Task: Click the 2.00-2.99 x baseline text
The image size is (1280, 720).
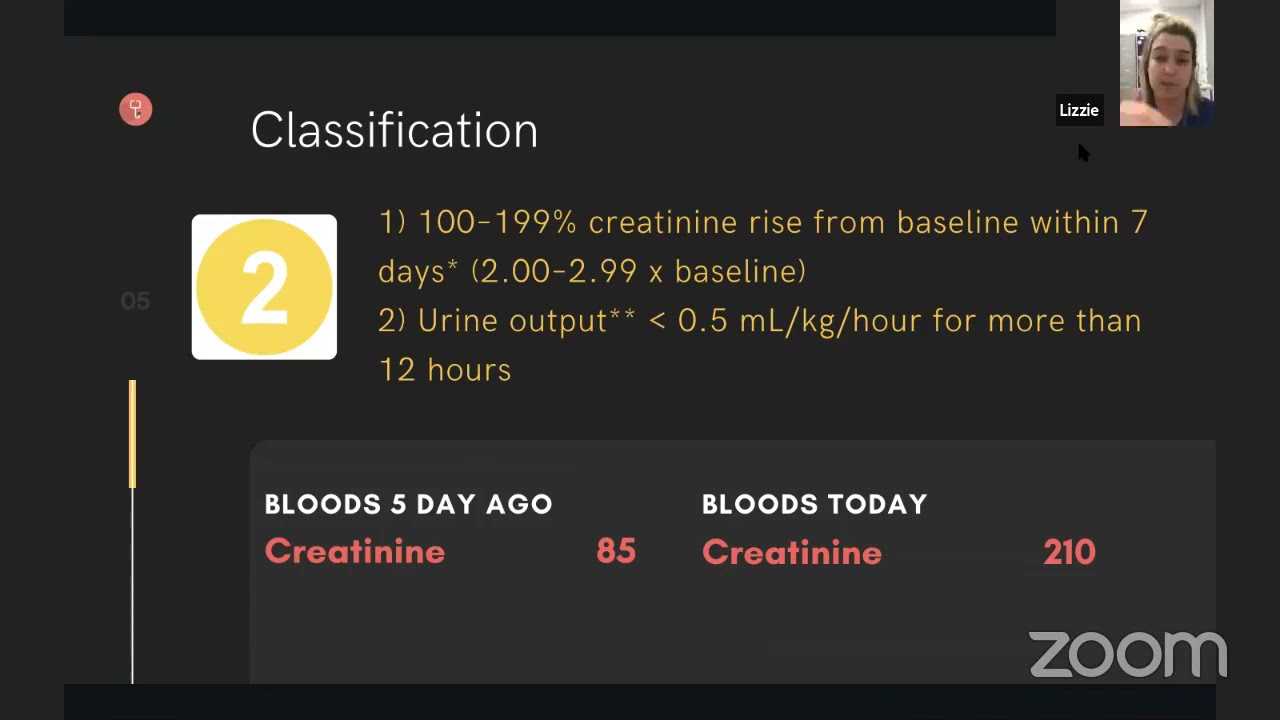Action: pyautogui.click(x=638, y=271)
